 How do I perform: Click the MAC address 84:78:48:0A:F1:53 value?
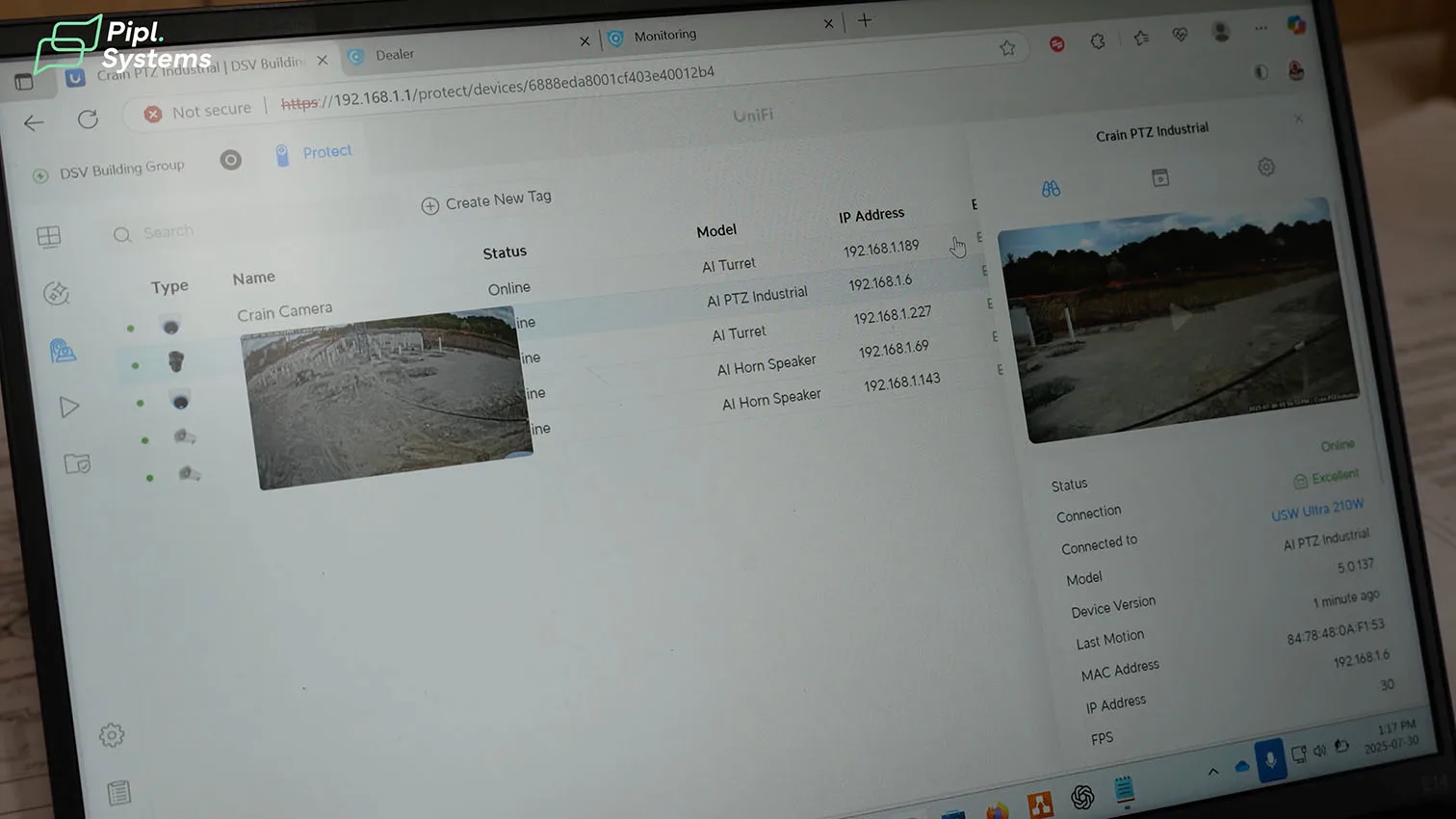click(x=1336, y=632)
